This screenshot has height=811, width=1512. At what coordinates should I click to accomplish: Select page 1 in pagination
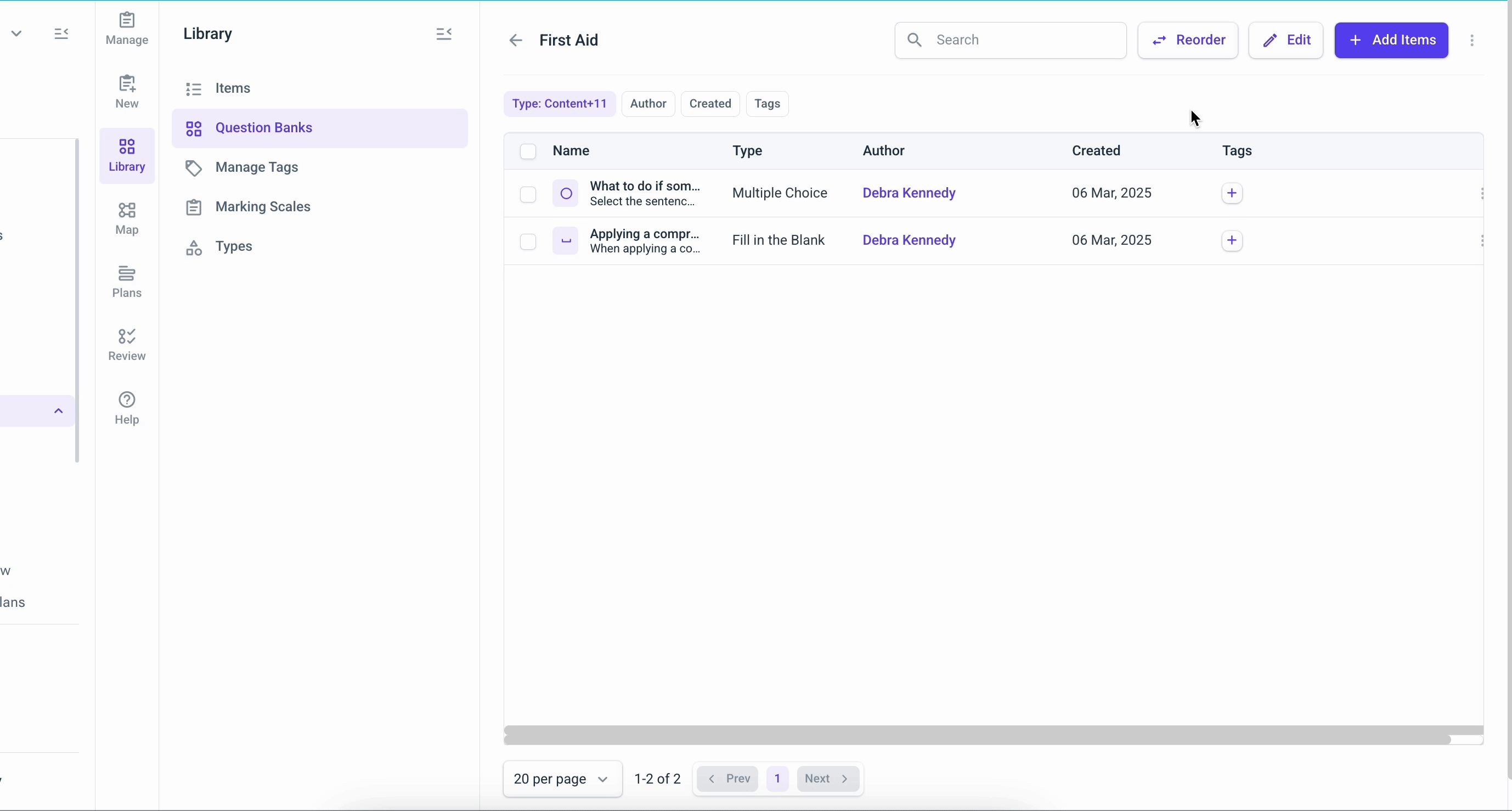pyautogui.click(x=778, y=779)
